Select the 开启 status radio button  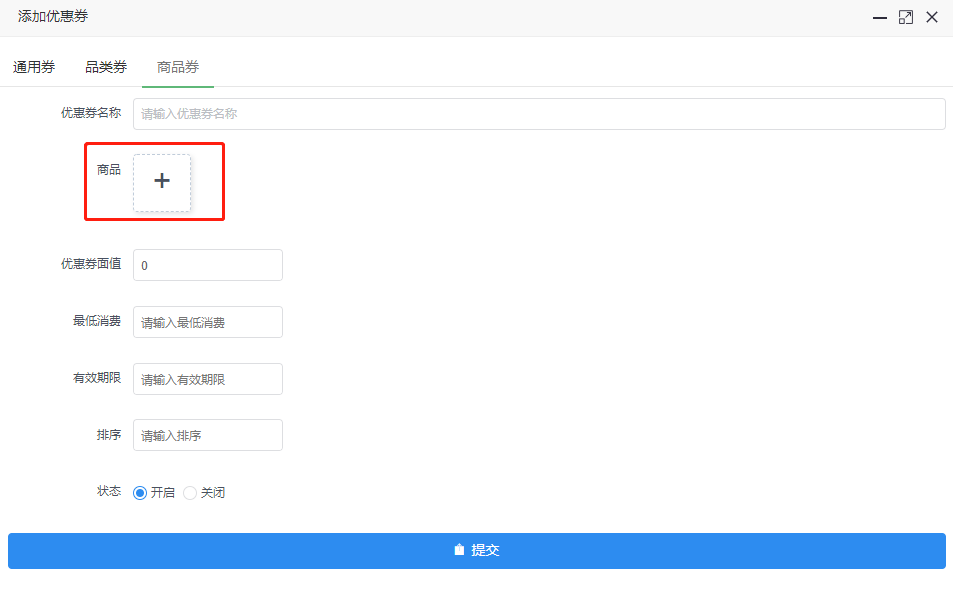pos(140,493)
